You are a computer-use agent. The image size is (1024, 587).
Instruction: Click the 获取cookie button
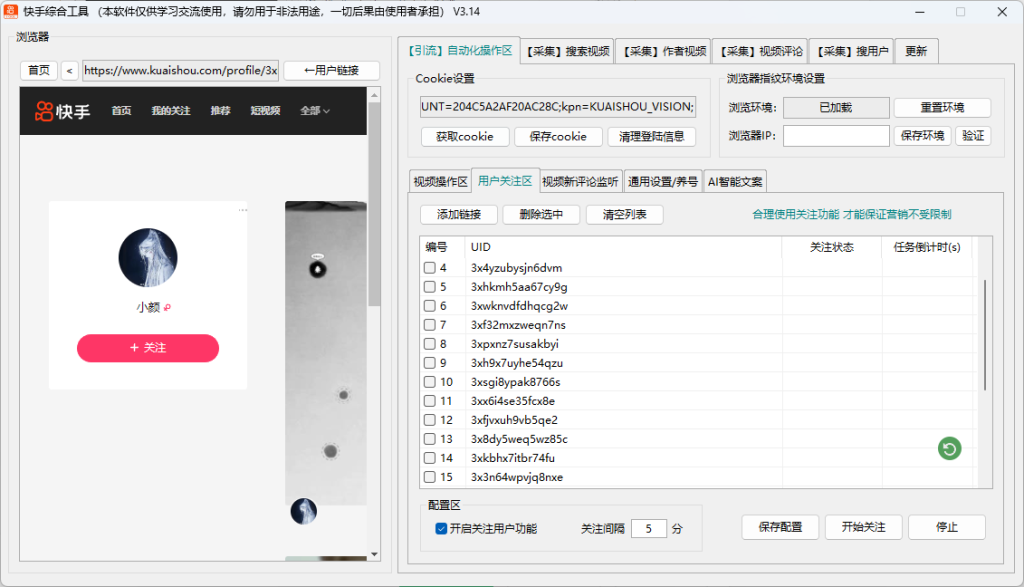[x=464, y=136]
